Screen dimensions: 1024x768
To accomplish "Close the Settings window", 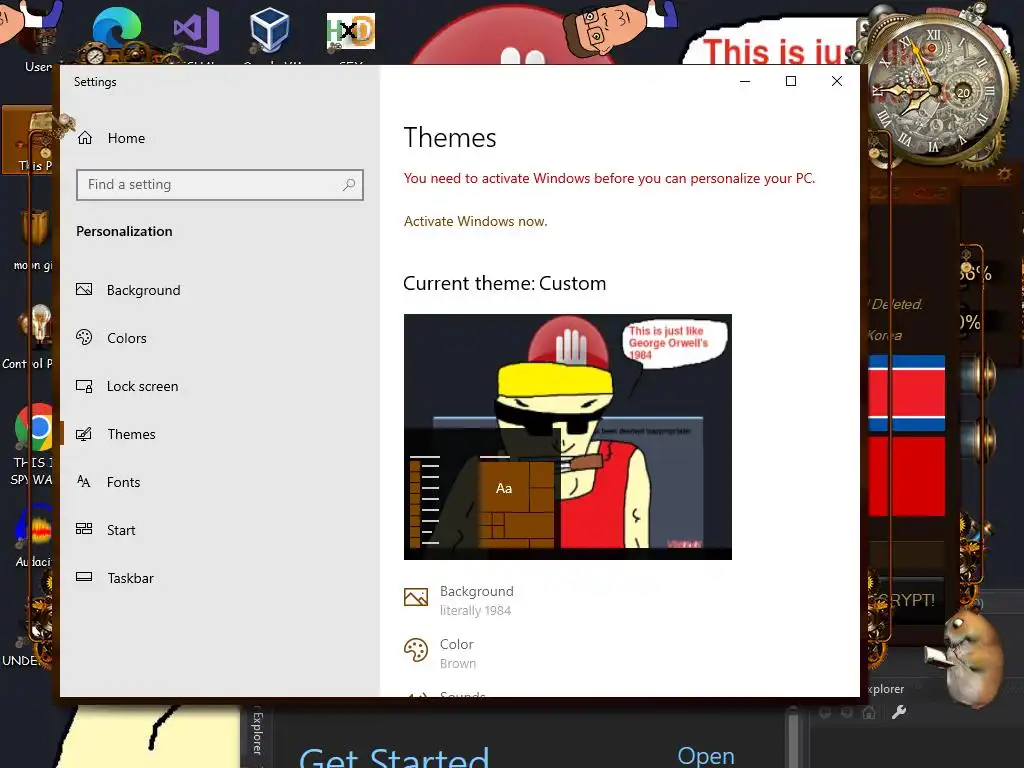I will tap(837, 81).
